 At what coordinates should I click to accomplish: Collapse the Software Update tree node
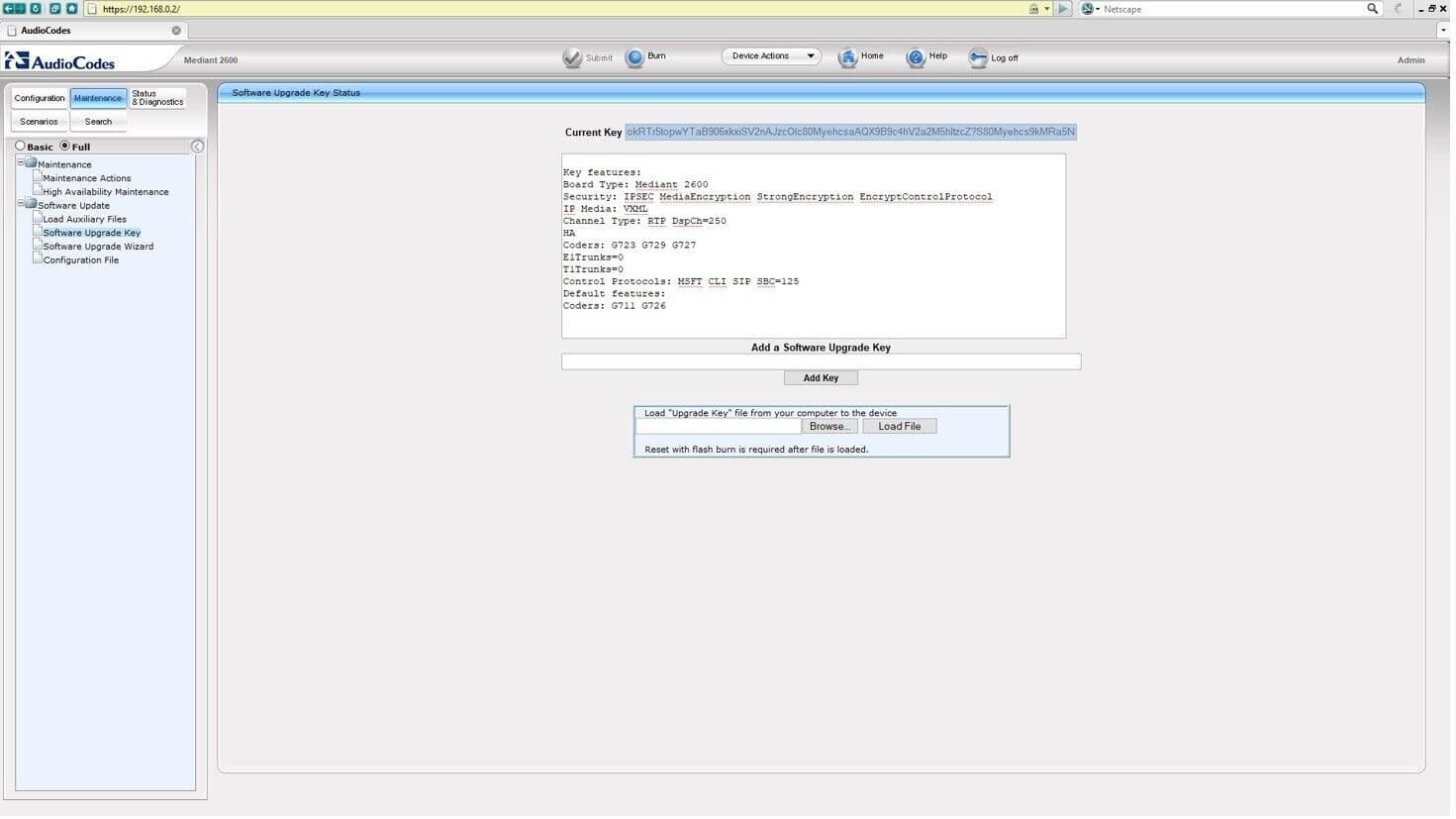pos(21,205)
